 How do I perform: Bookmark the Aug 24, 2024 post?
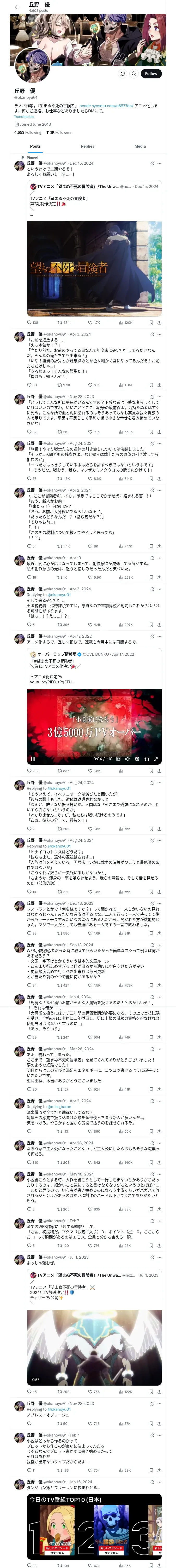tap(151, 479)
